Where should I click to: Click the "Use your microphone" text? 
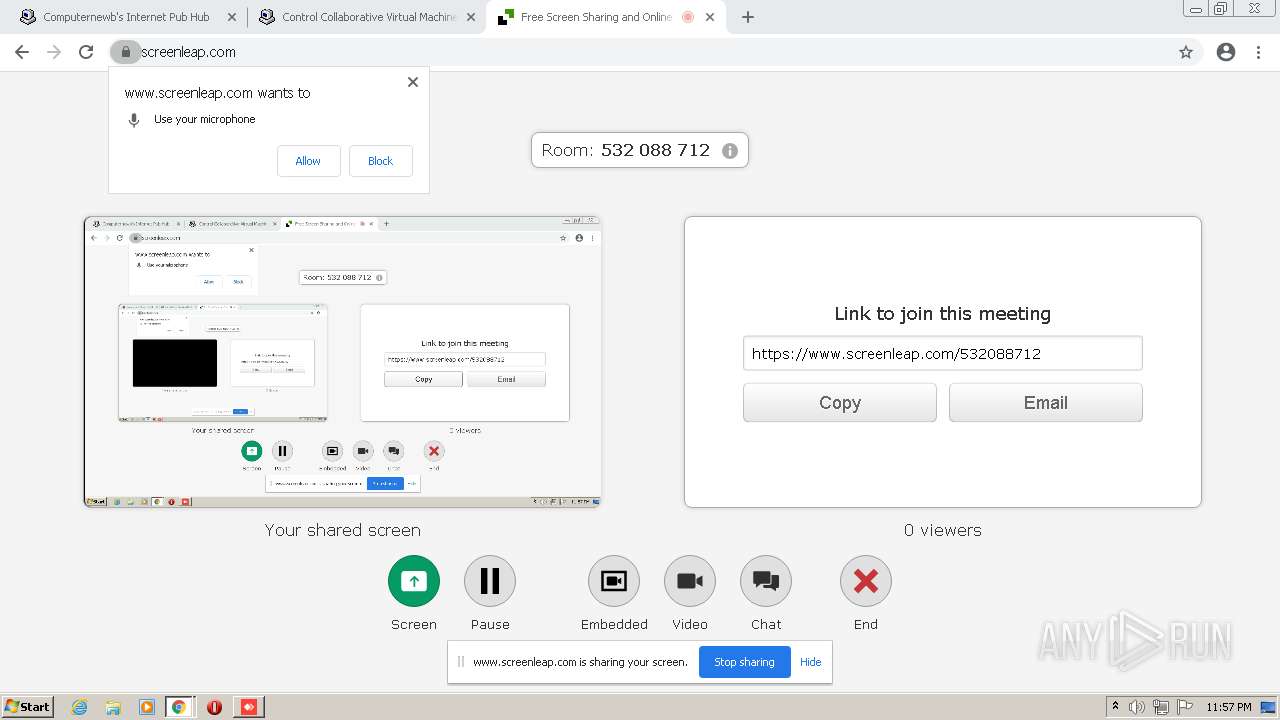point(205,119)
